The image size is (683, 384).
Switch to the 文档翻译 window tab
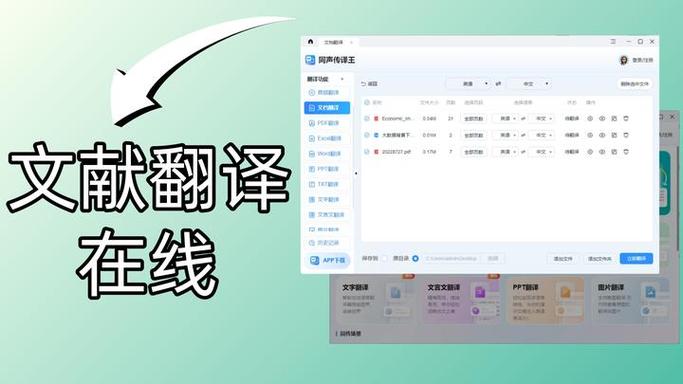(x=334, y=42)
